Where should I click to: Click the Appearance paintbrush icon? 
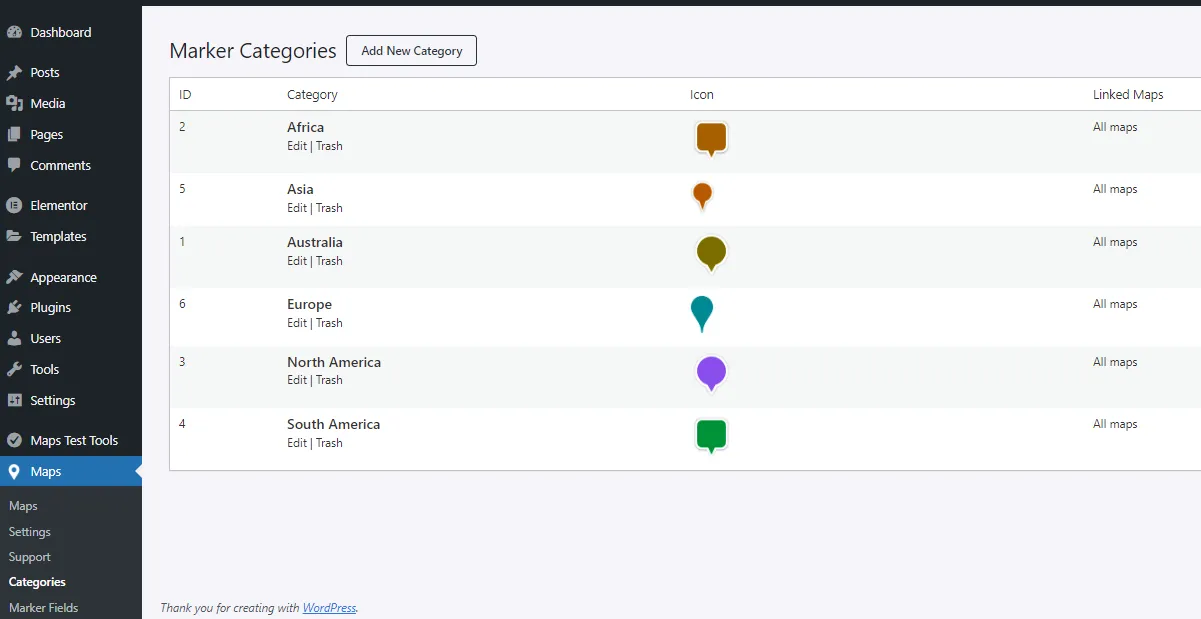[14, 277]
